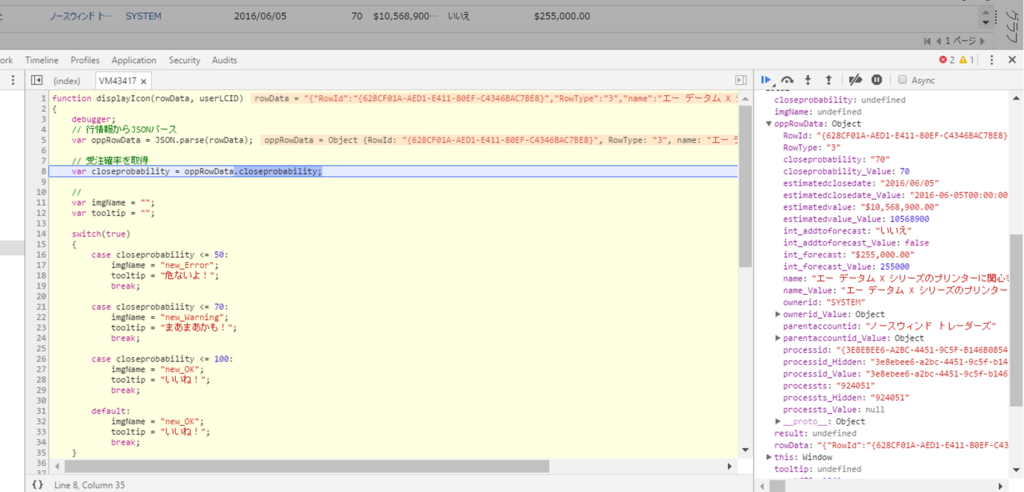1024x492 pixels.
Task: Go to previous grid page arrow
Action: (x=938, y=41)
